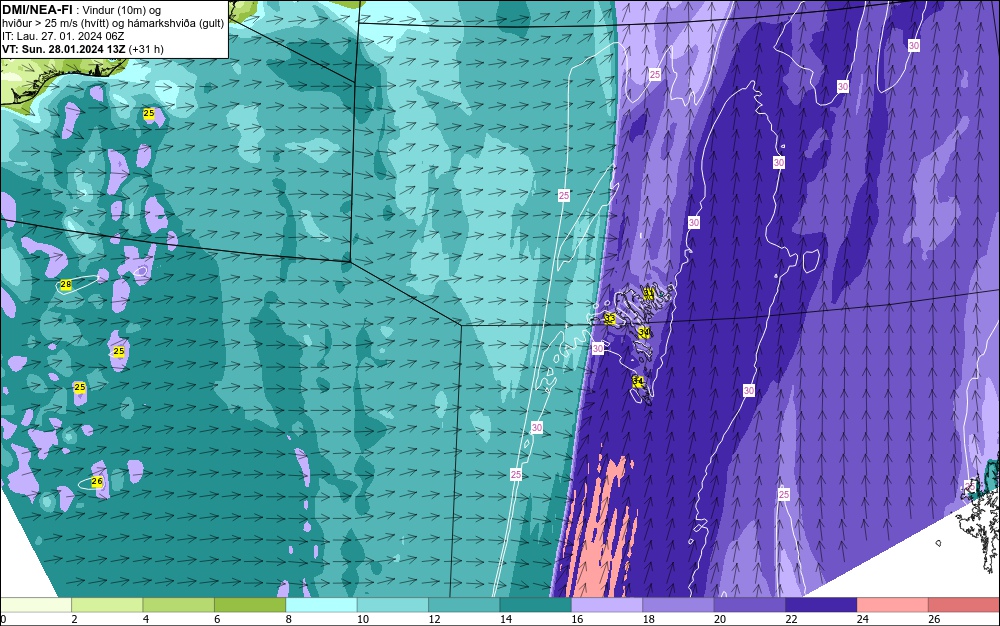Select the 'VT: Sun. 28.01.2024 13Z' valid time
Viewport: 1000px width, 626px height.
(64, 49)
